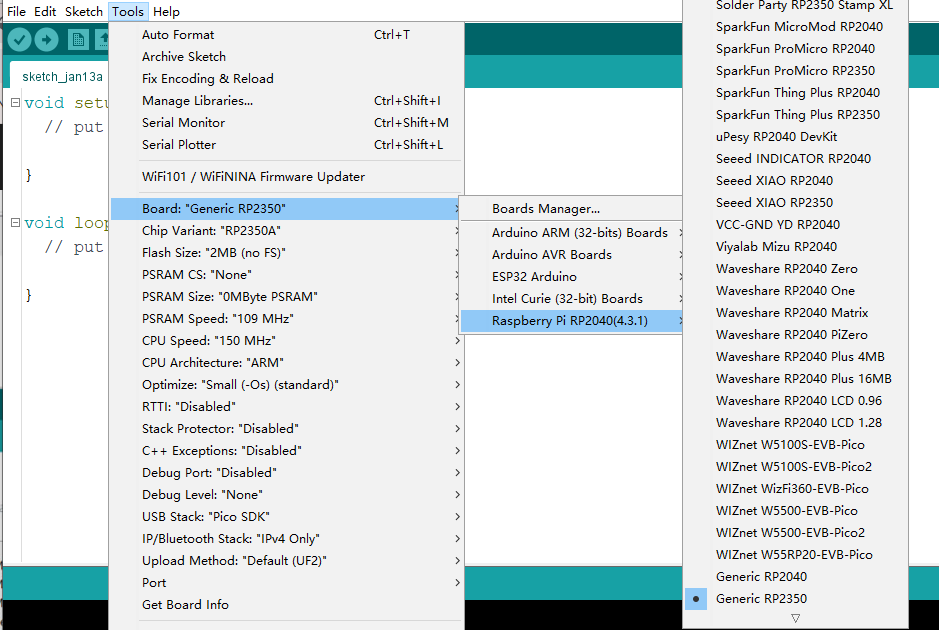939x630 pixels.
Task: Expand the USB Stack submenu arrow
Action: point(457,517)
